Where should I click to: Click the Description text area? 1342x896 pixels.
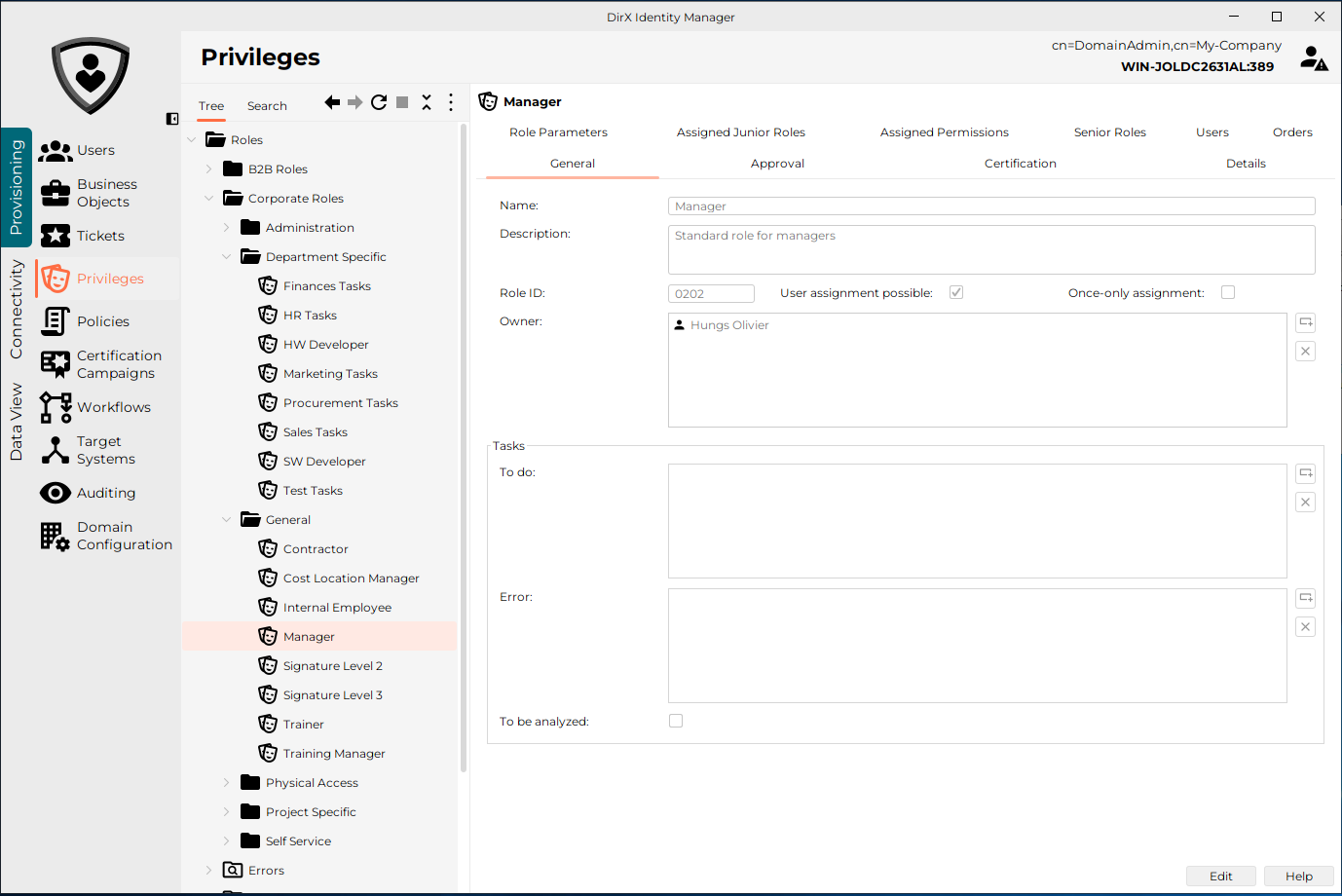[x=991, y=249]
